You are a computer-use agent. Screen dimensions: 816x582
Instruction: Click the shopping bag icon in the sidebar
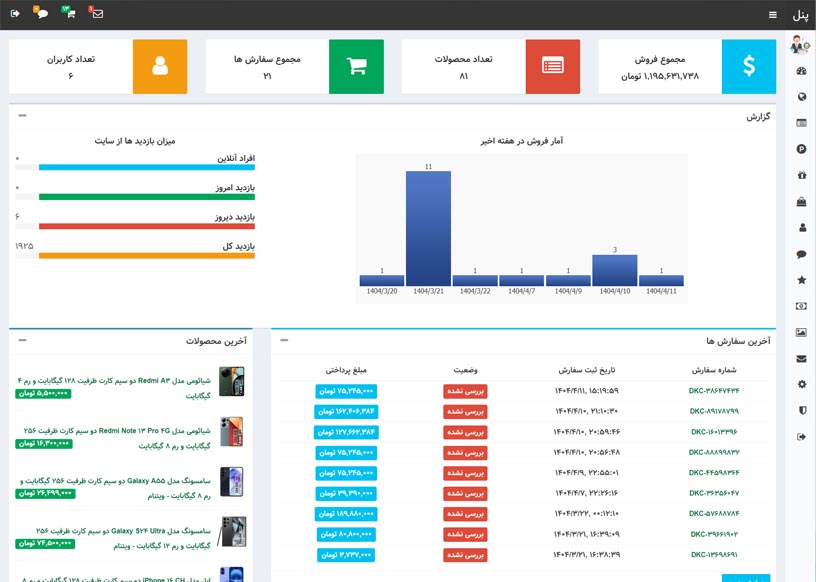(x=801, y=201)
